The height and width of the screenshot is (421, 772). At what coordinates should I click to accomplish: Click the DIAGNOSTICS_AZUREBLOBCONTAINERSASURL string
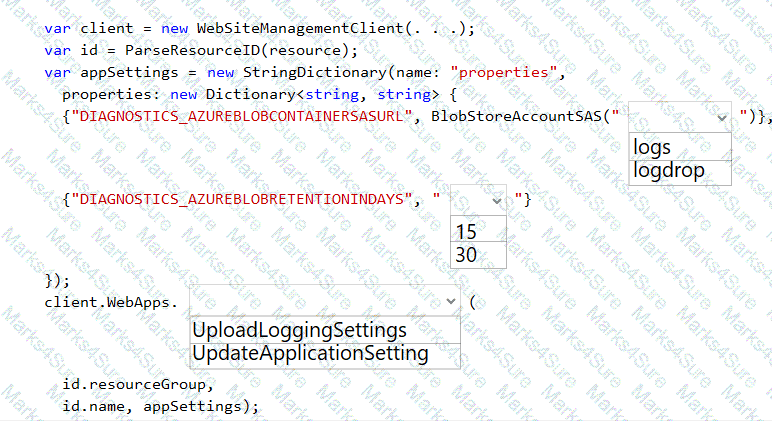tap(245, 117)
